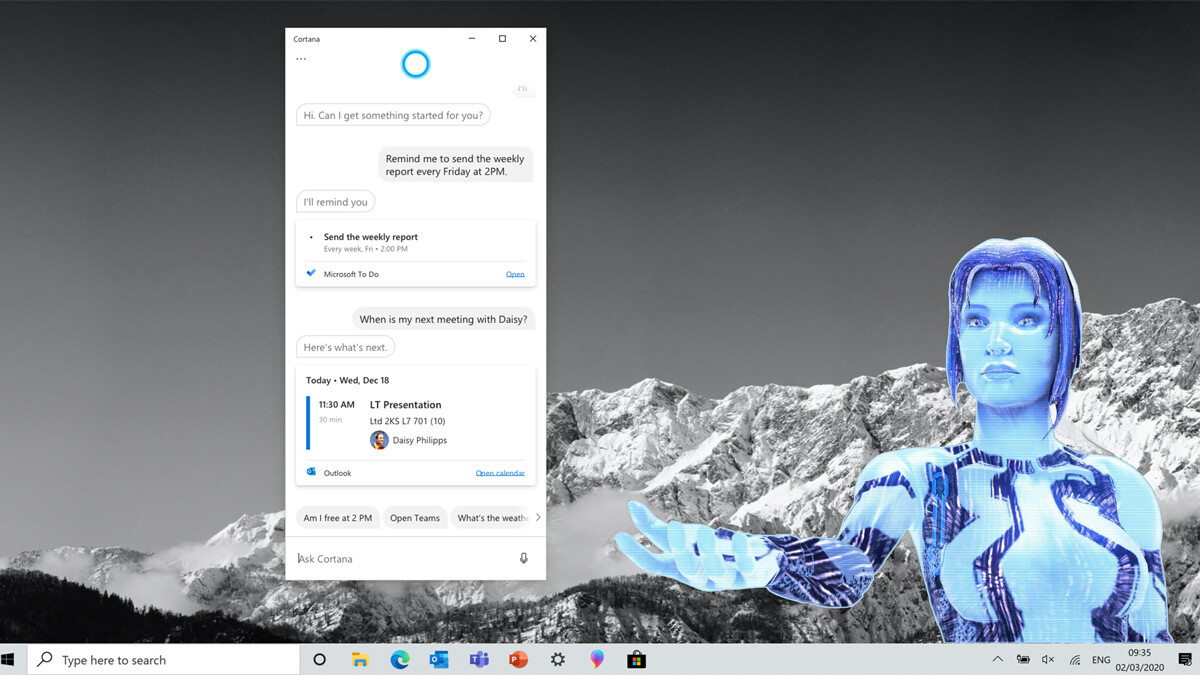Expand more suggestions with the right chevron
Viewport: 1200px width, 675px height.
538,518
